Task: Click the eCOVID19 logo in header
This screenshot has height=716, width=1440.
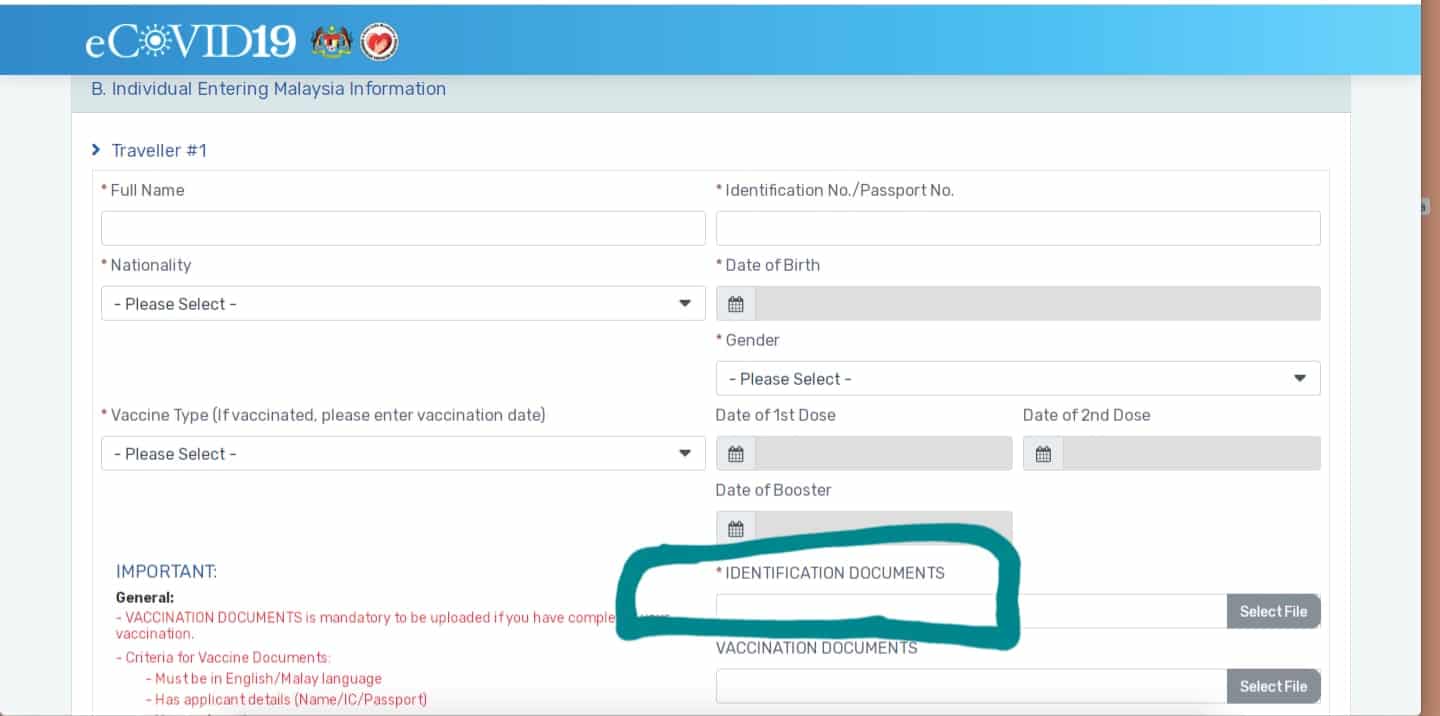Action: [x=190, y=42]
